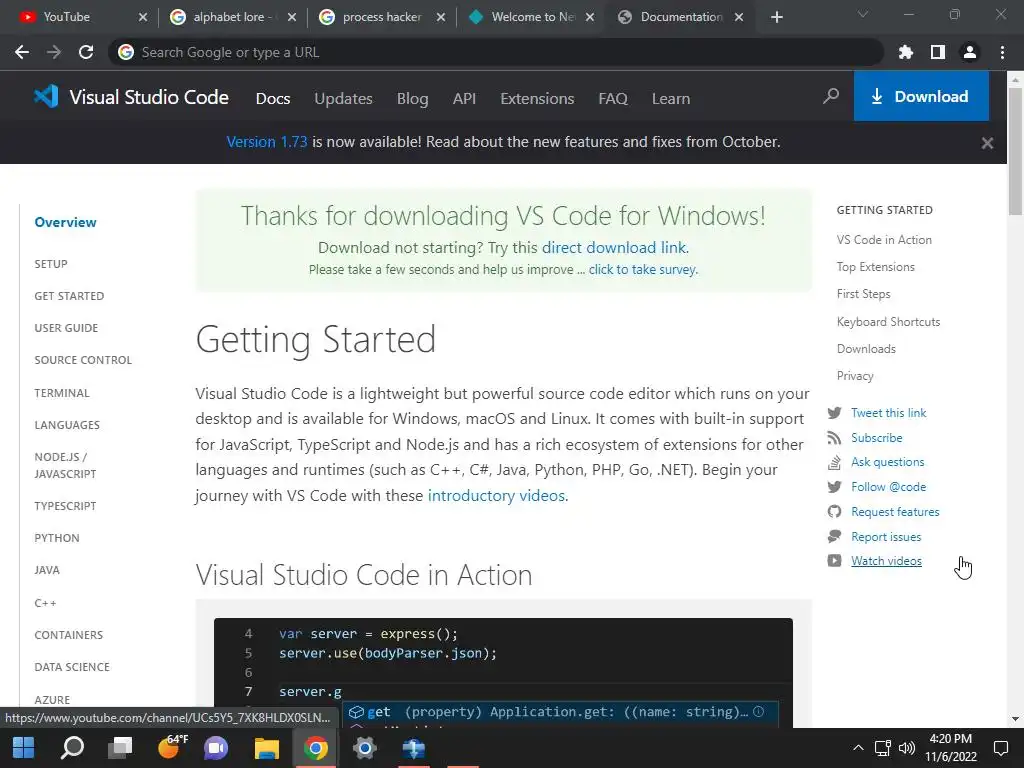The height and width of the screenshot is (768, 1024).
Task: Open the introductory videos link
Action: click(496, 496)
